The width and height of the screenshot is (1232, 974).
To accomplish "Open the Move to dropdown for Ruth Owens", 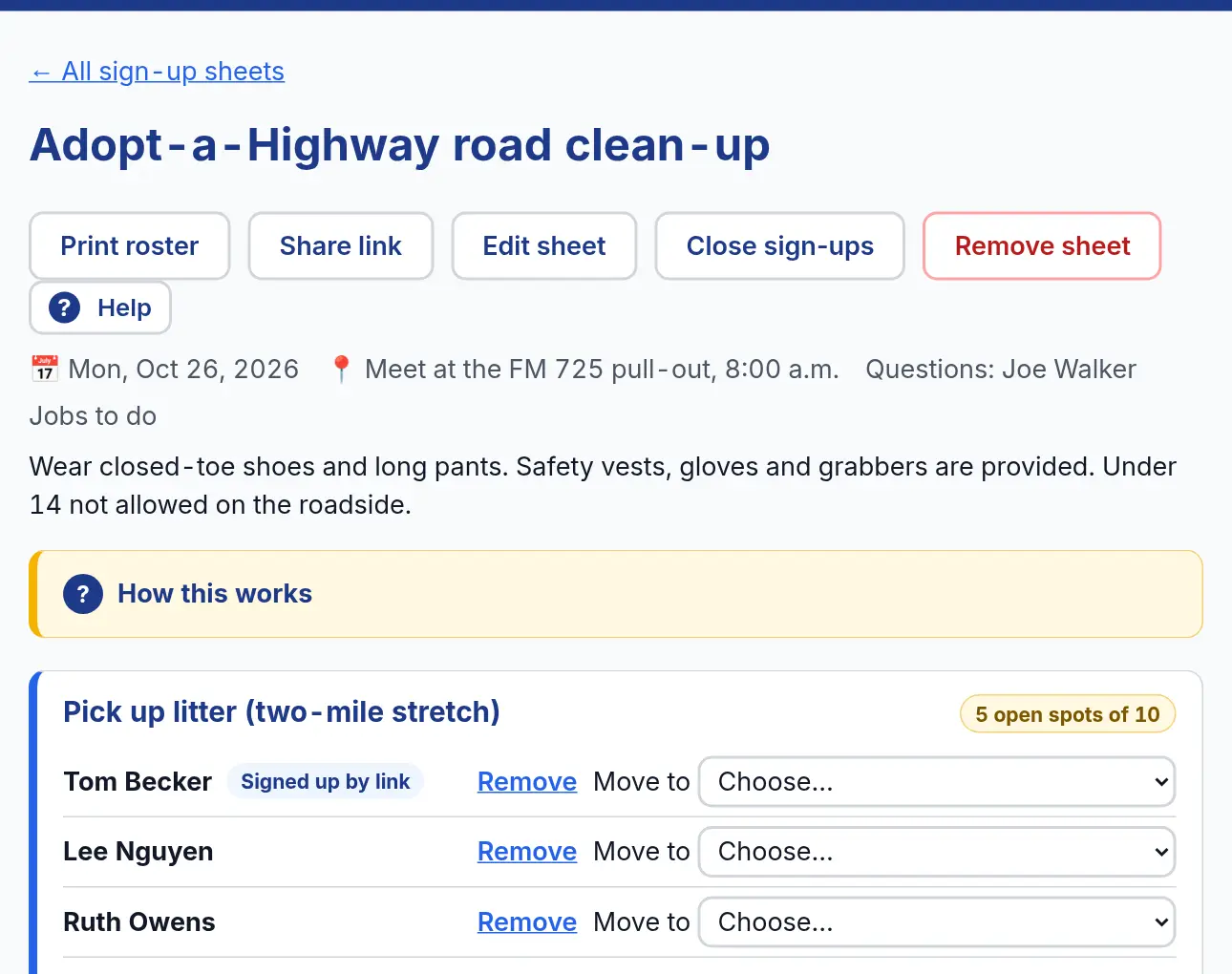I will (x=937, y=922).
